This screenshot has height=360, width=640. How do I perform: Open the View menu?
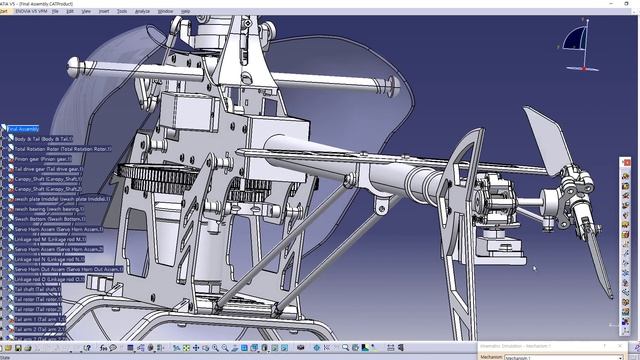[x=86, y=11]
